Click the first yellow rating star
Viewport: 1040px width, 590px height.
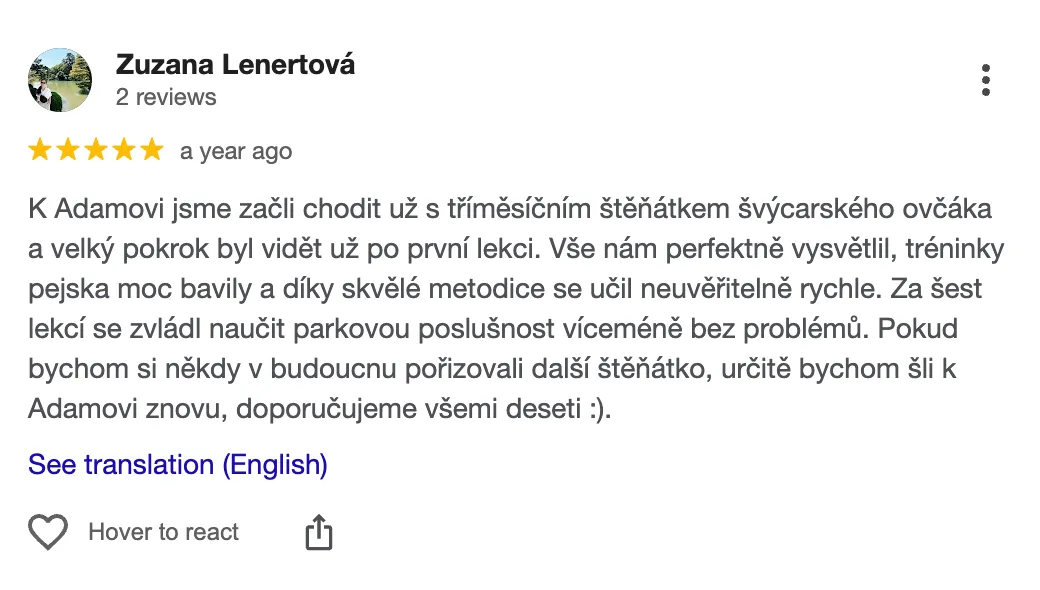(40, 151)
